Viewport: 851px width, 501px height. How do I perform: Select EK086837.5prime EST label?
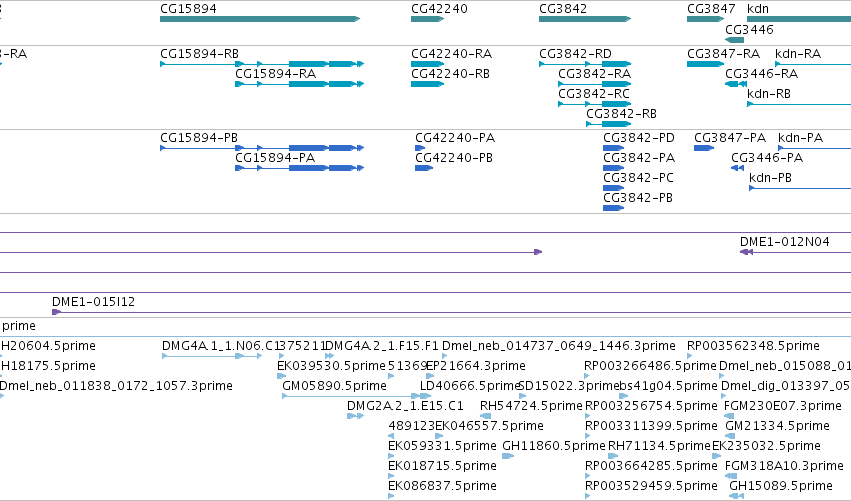pos(442,486)
